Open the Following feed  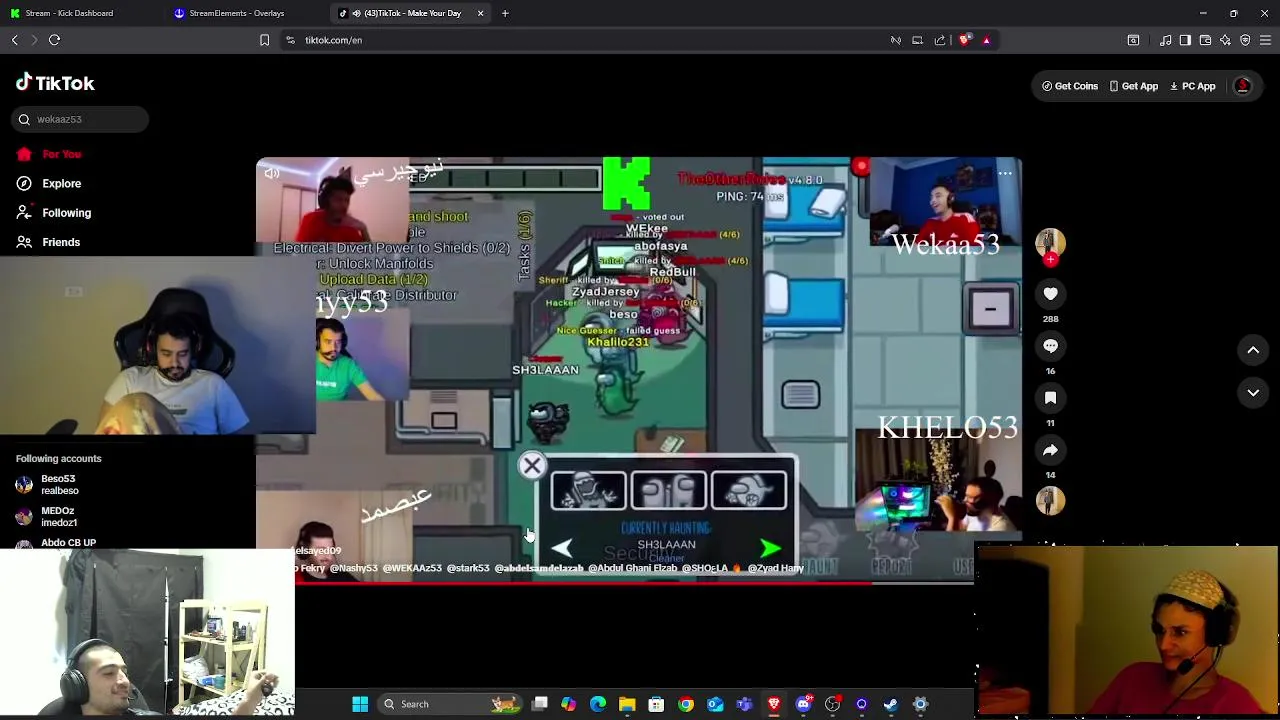point(54,213)
